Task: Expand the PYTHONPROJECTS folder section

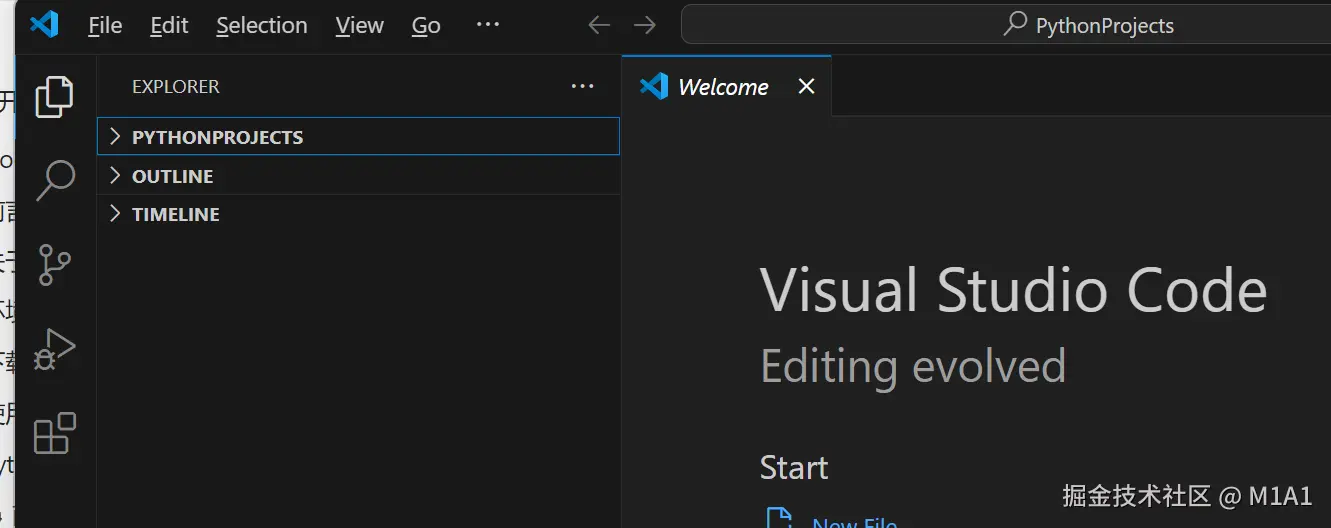Action: pyautogui.click(x=358, y=137)
